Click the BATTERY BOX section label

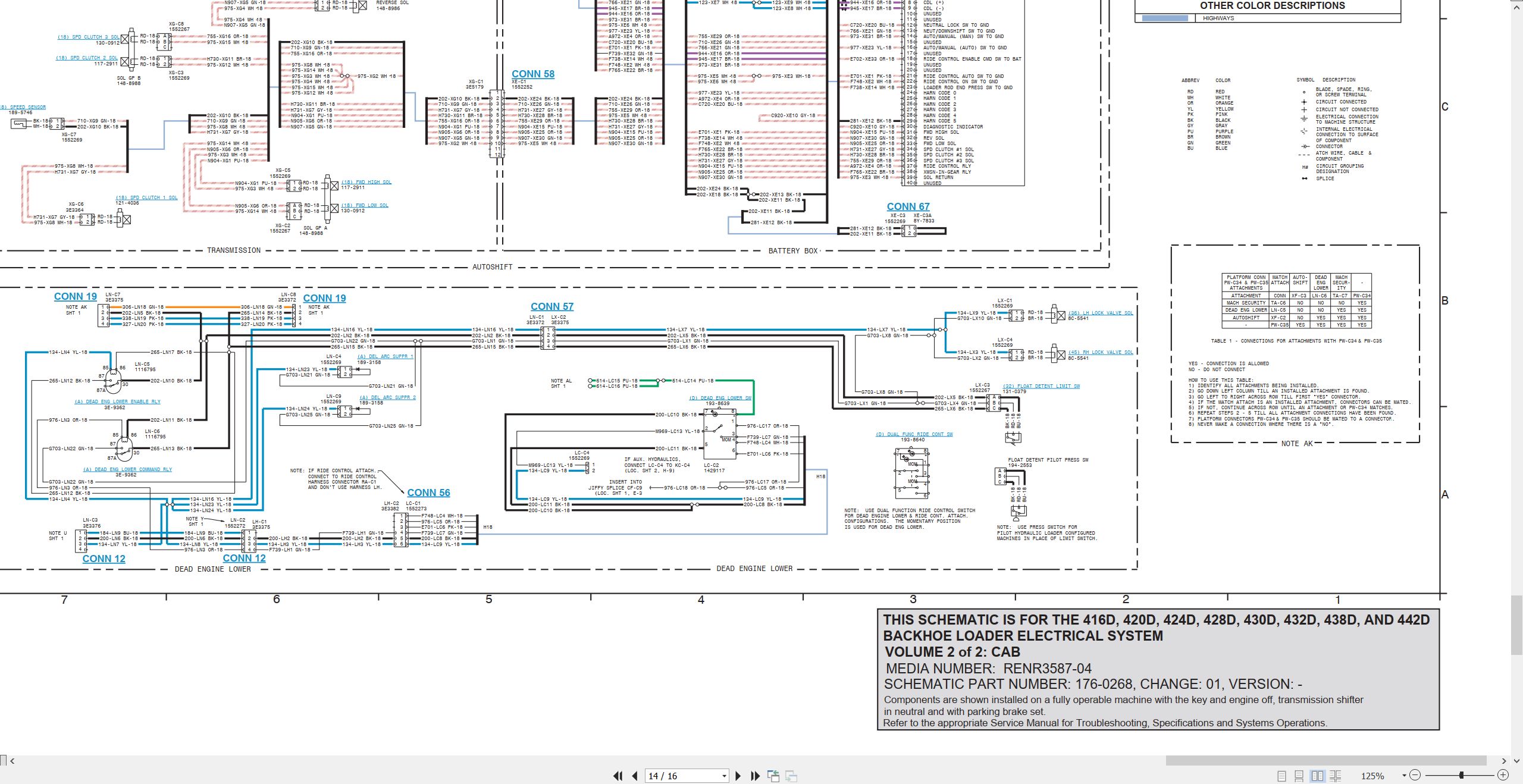[793, 251]
